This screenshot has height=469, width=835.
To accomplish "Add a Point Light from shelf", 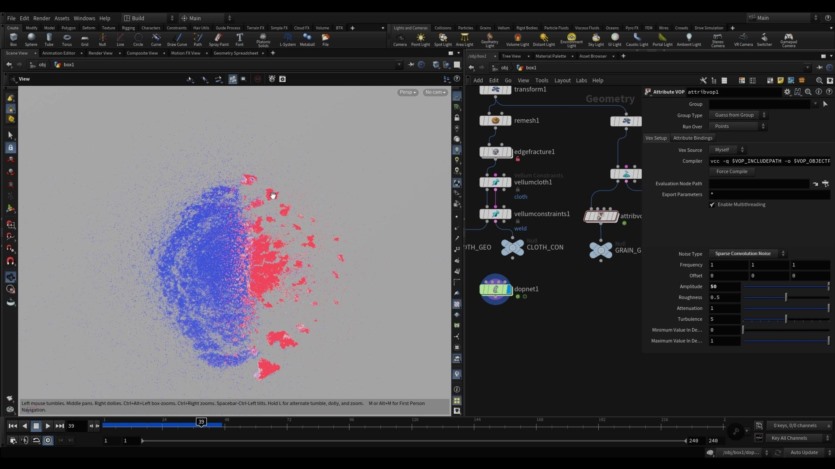I will pyautogui.click(x=420, y=40).
